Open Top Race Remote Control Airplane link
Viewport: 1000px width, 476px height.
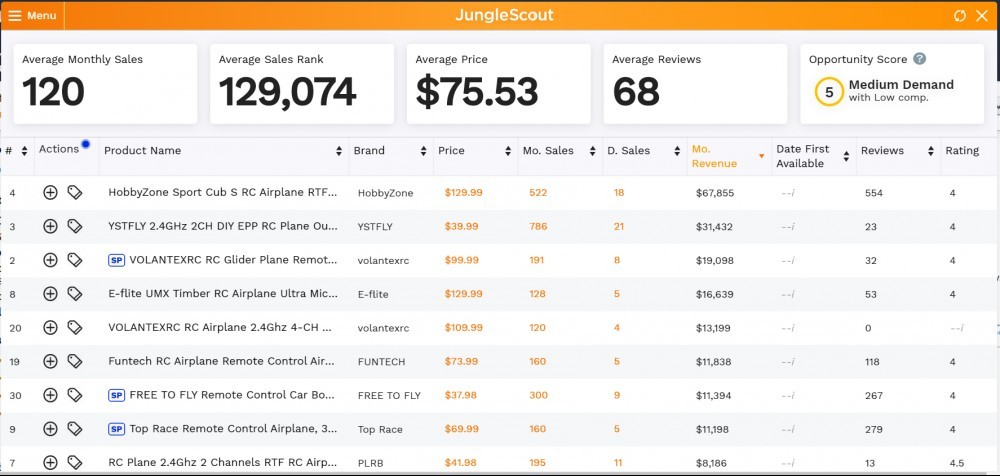[233, 429]
